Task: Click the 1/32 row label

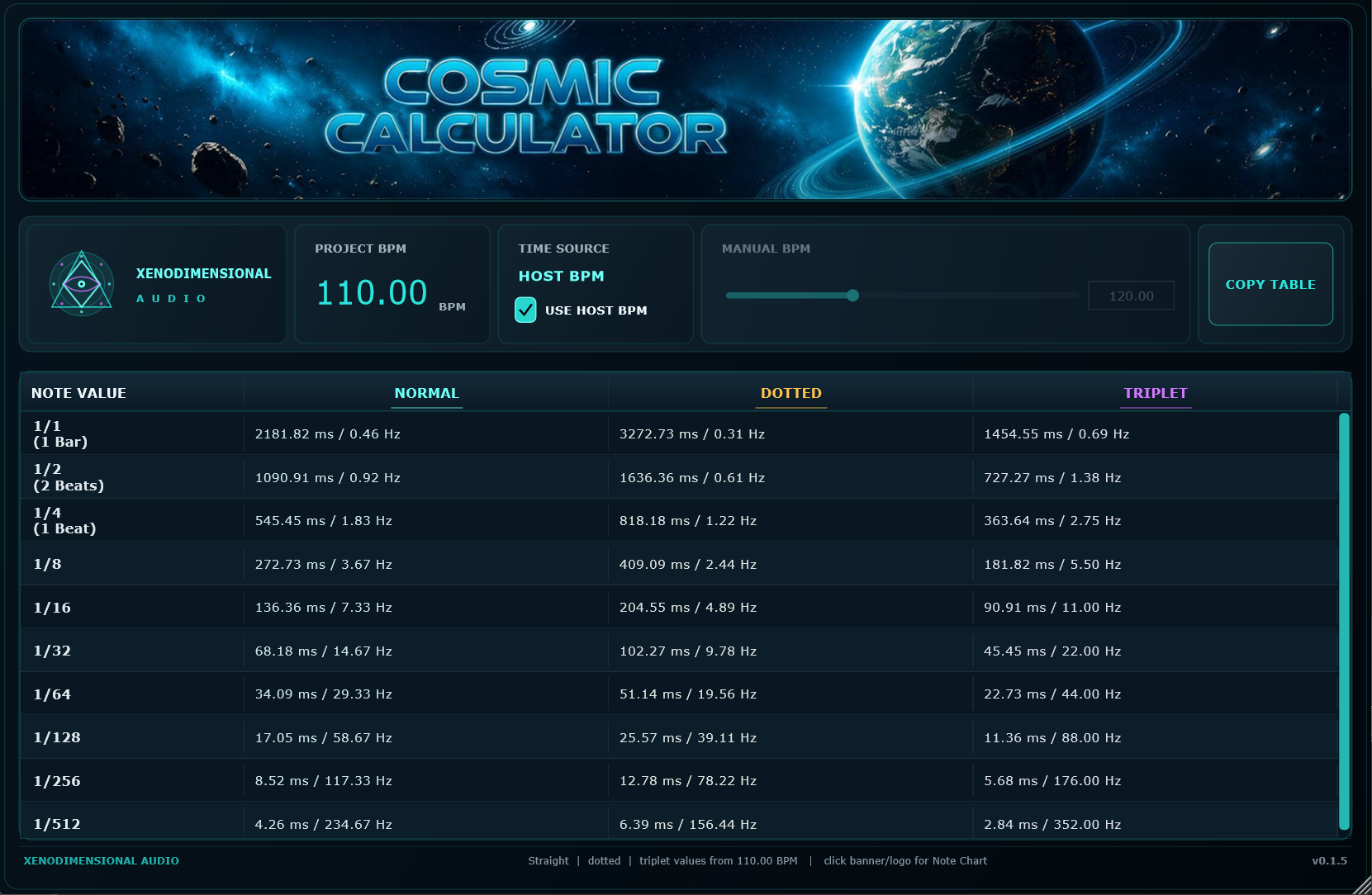Action: click(x=52, y=651)
